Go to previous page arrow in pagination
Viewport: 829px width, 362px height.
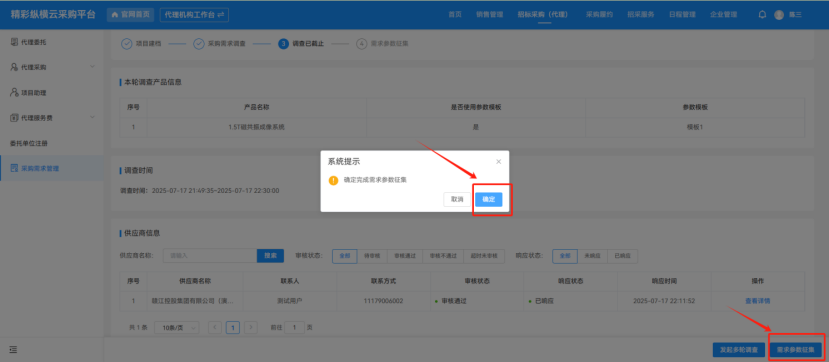[x=215, y=327]
